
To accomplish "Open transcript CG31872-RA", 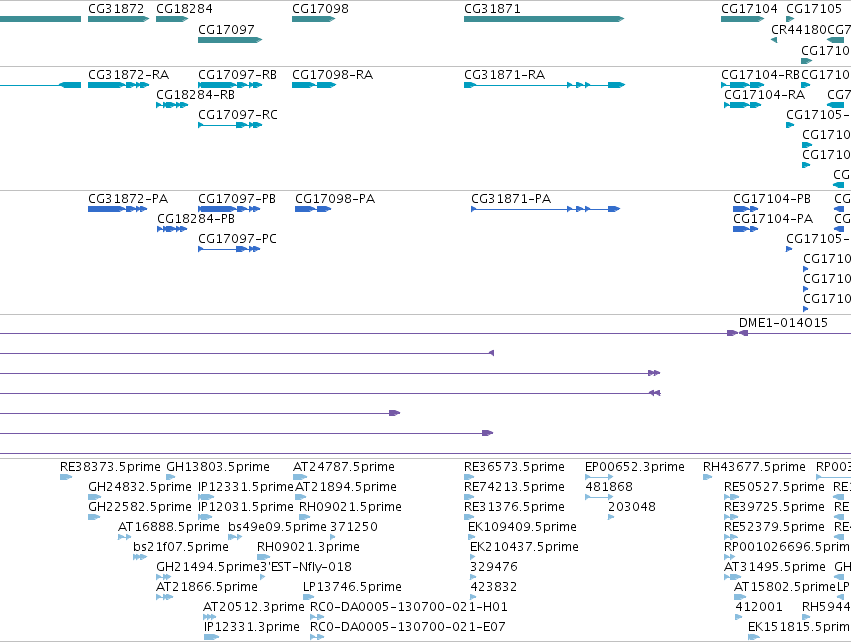I will point(118,85).
